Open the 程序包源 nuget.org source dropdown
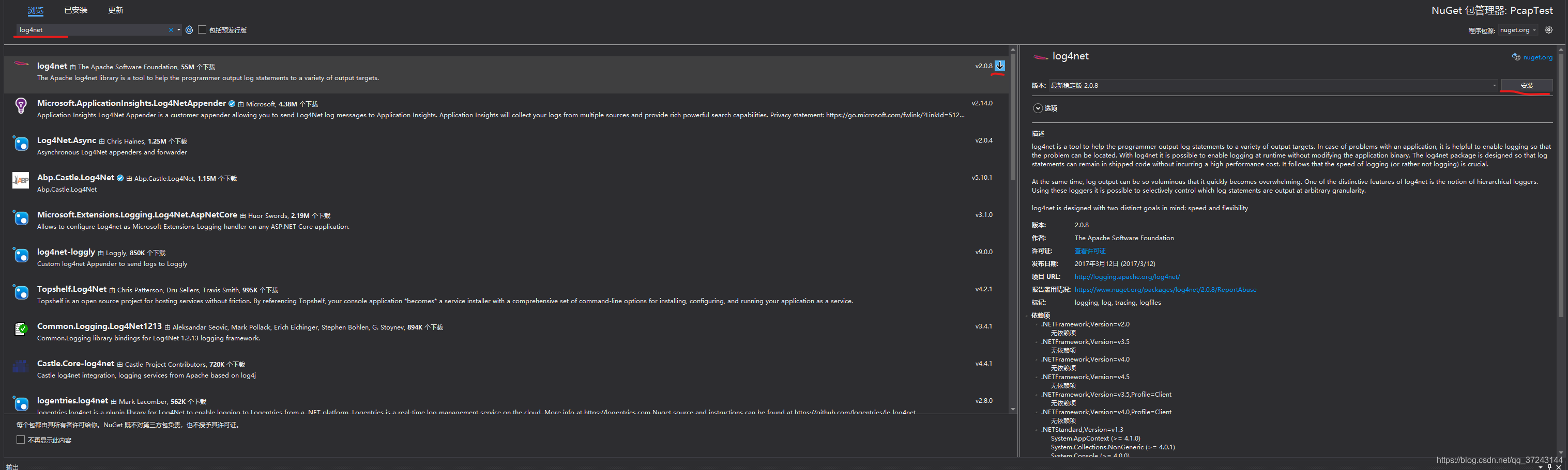The width and height of the screenshot is (1568, 470). 1518,30
